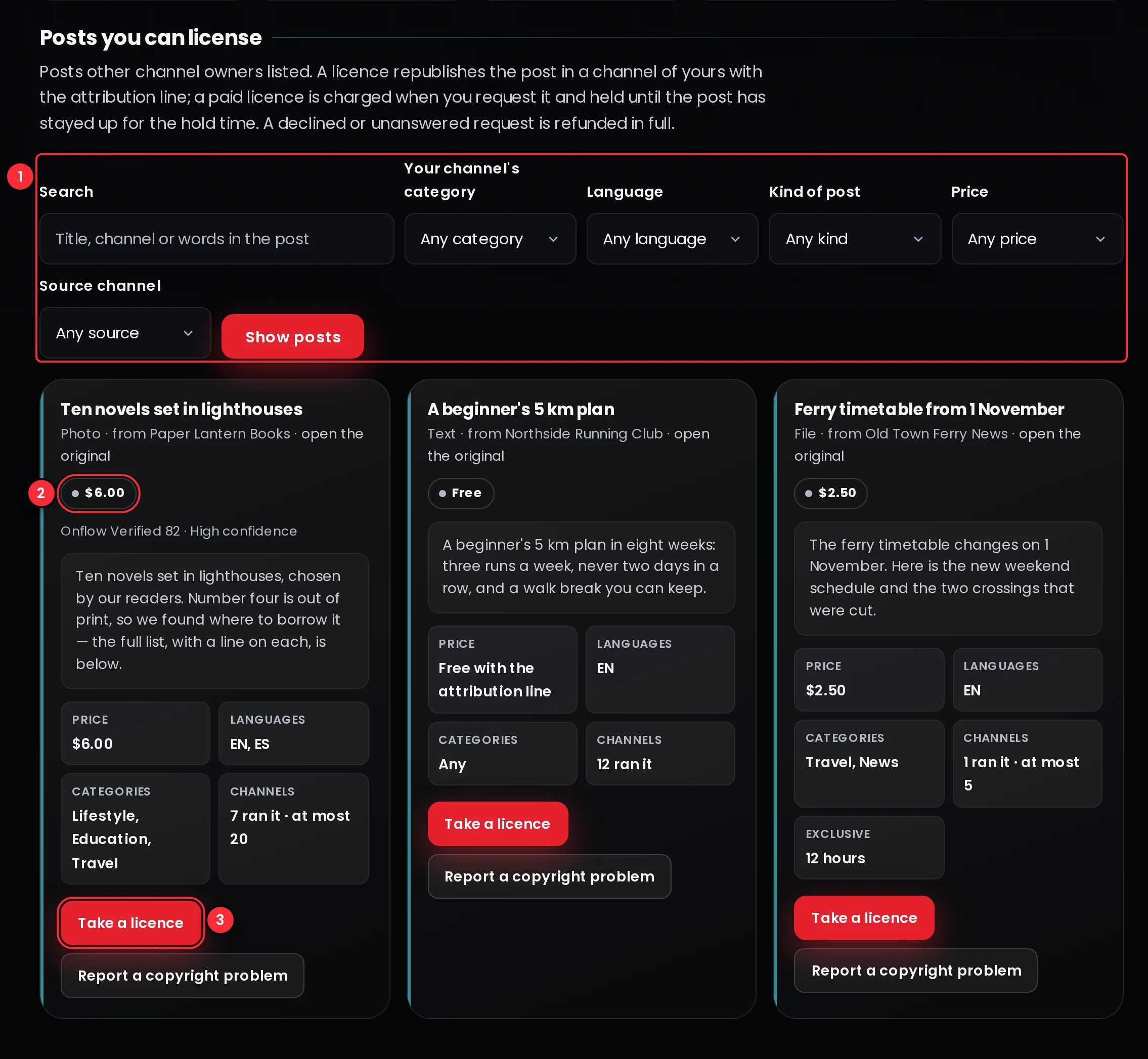Click the 12 ran it channels value
Viewport: 1148px width, 1059px height.
[624, 764]
